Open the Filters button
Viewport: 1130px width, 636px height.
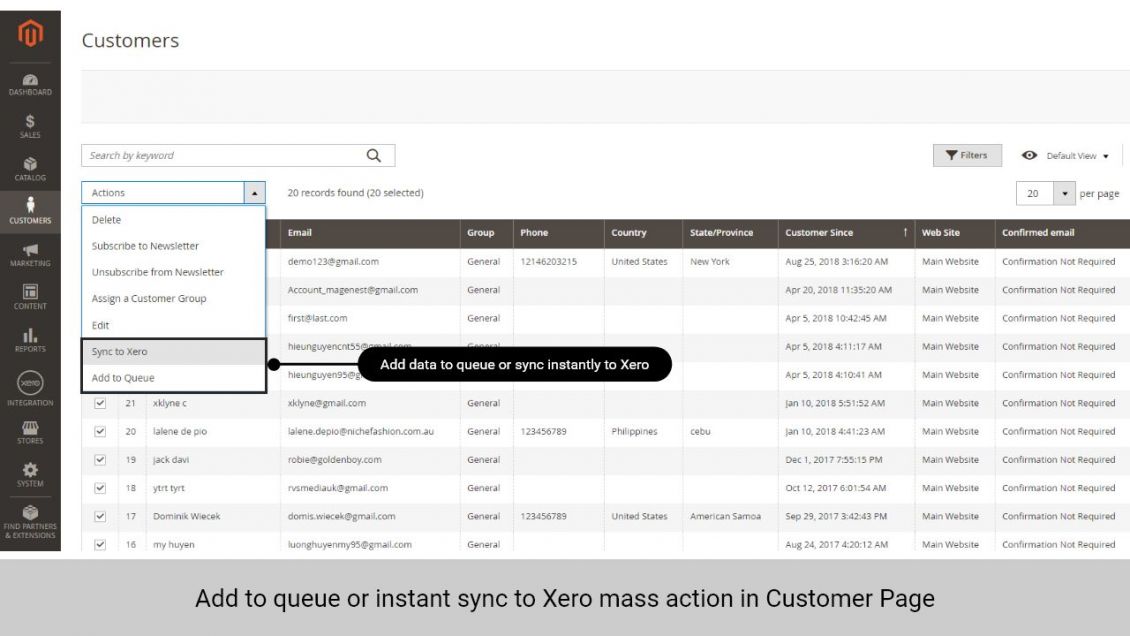pyautogui.click(x=966, y=156)
